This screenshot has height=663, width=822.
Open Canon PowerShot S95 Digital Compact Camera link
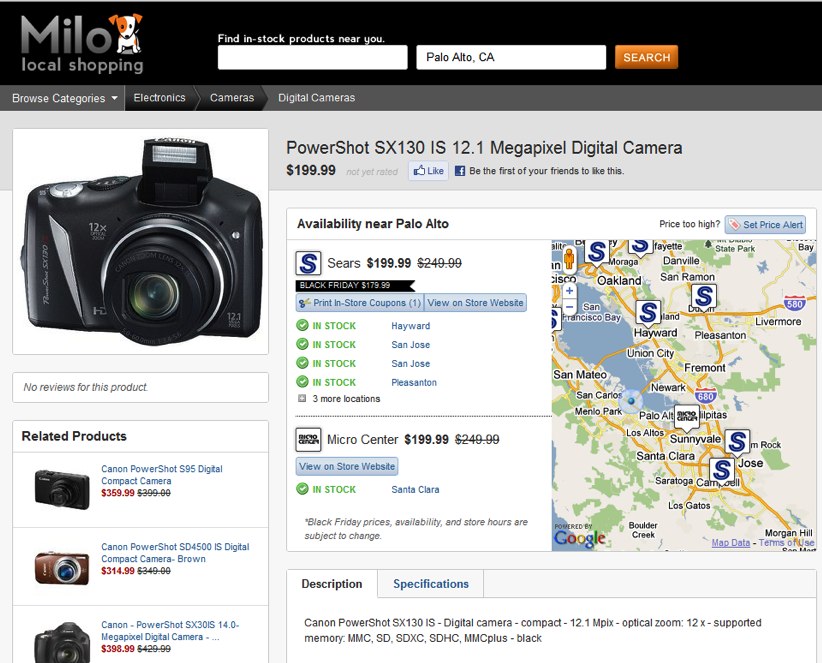point(161,475)
